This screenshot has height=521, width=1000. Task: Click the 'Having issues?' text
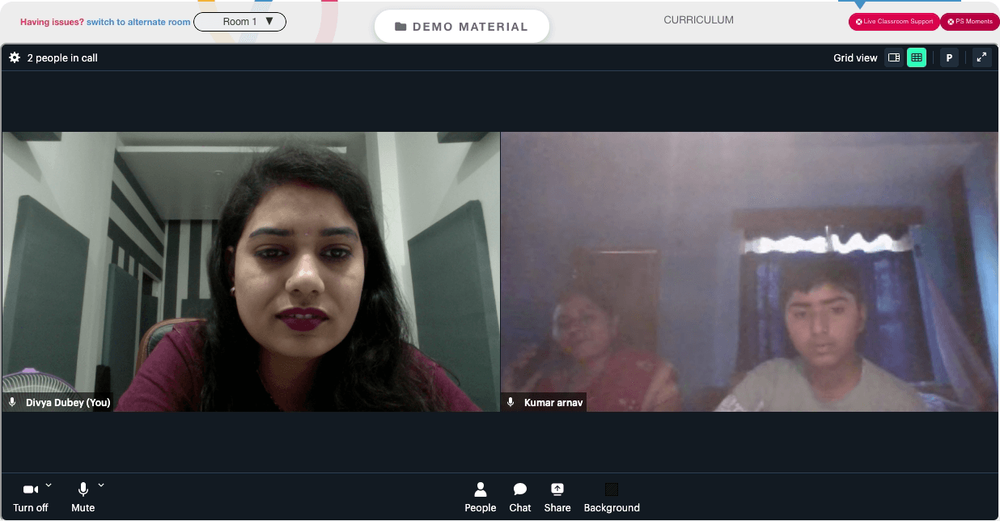tap(52, 22)
